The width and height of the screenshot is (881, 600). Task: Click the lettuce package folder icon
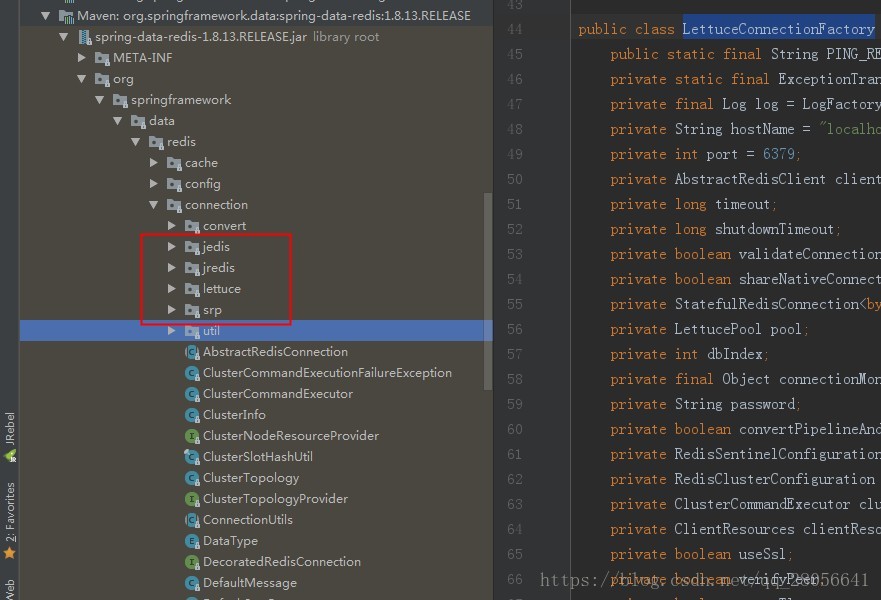pos(192,289)
